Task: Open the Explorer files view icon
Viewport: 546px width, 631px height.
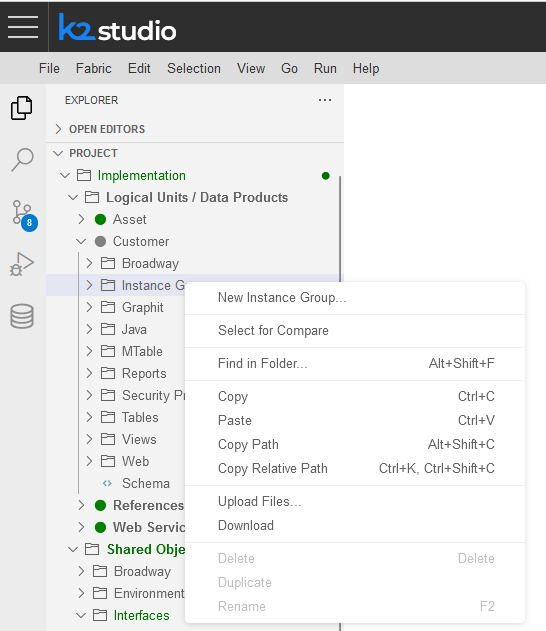Action: point(22,108)
